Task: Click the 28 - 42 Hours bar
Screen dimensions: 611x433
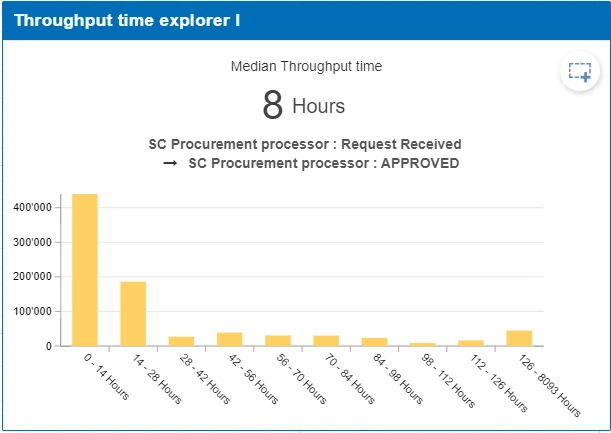Action: (181, 341)
